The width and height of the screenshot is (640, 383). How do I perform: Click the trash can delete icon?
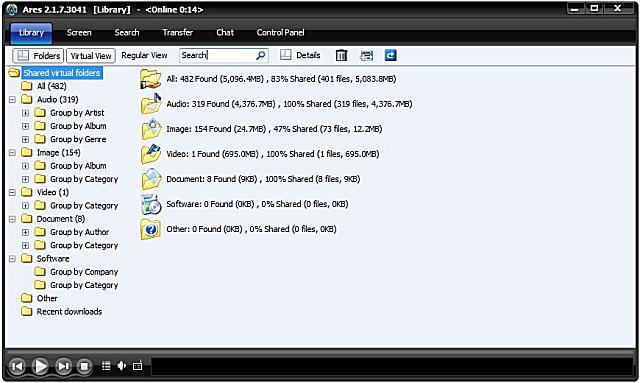click(341, 55)
